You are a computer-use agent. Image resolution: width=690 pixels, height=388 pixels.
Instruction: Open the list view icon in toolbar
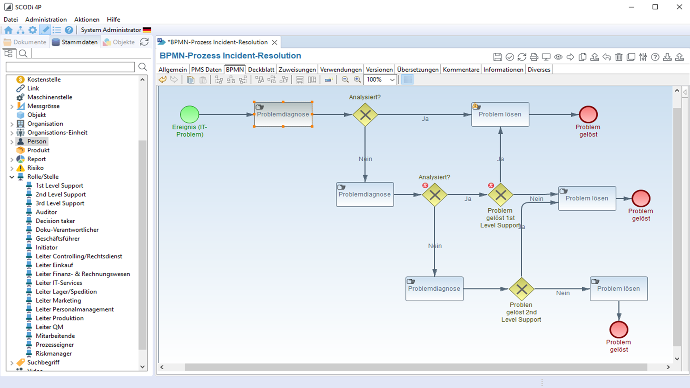click(57, 30)
